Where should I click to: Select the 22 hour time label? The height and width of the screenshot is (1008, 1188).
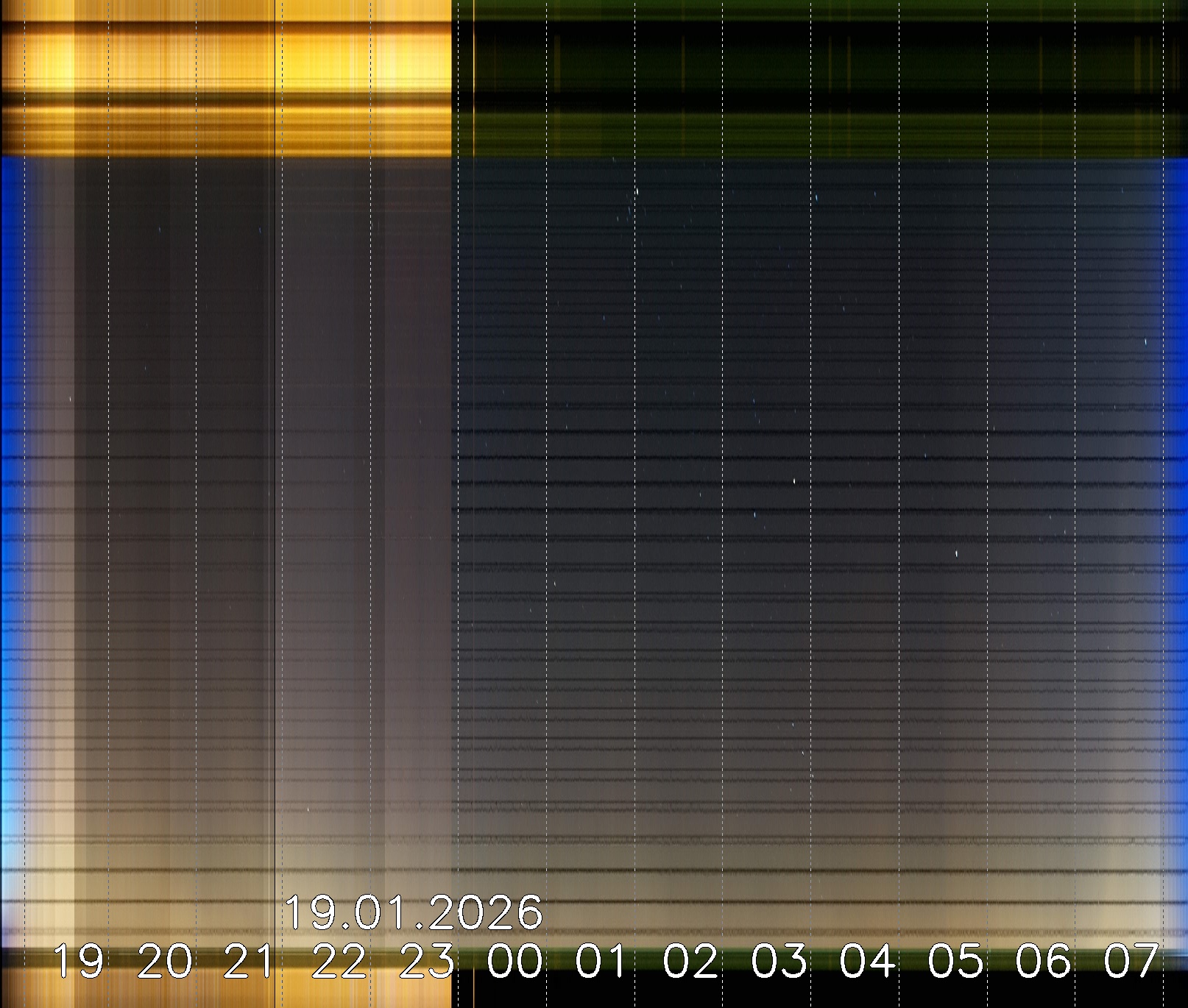click(339, 961)
